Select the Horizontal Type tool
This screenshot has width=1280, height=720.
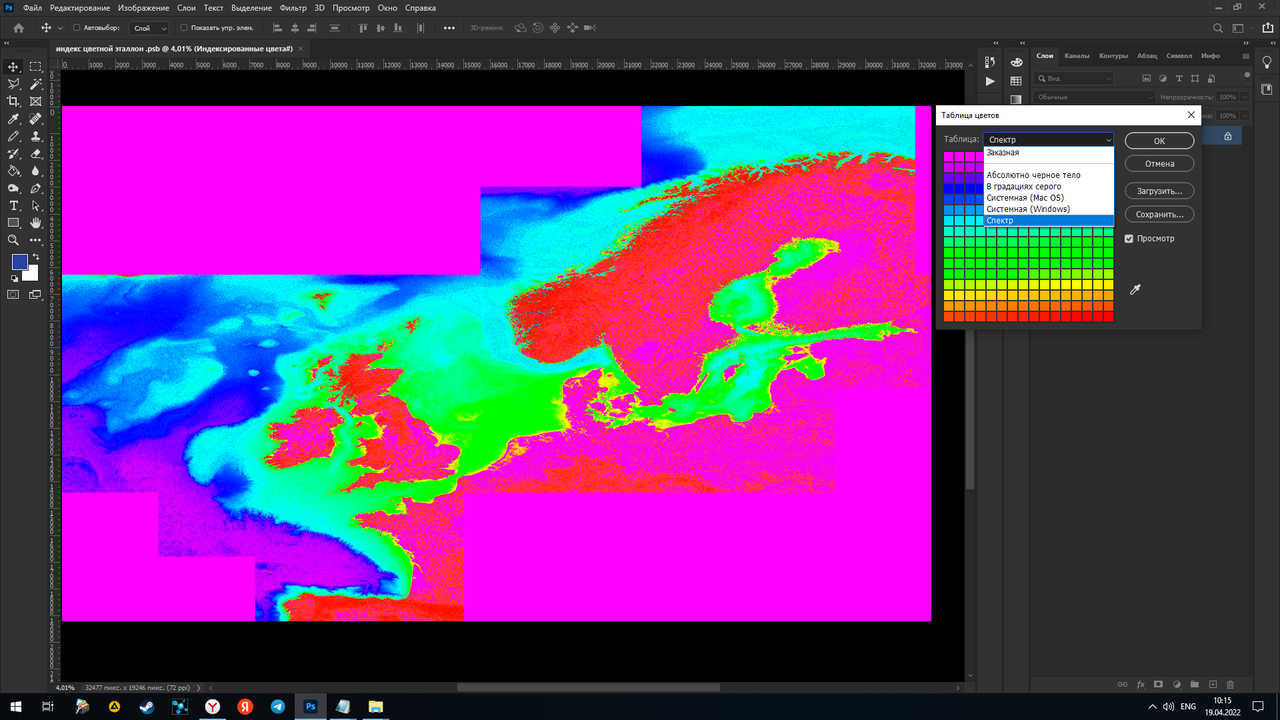(x=14, y=206)
